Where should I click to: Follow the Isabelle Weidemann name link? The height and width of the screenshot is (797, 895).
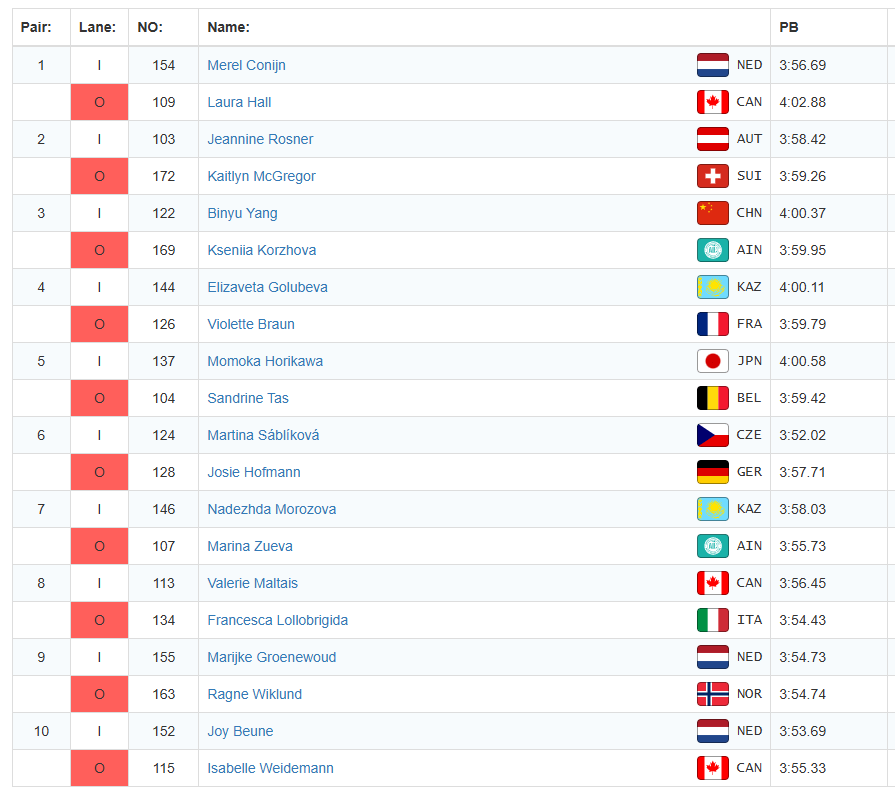pyautogui.click(x=270, y=768)
